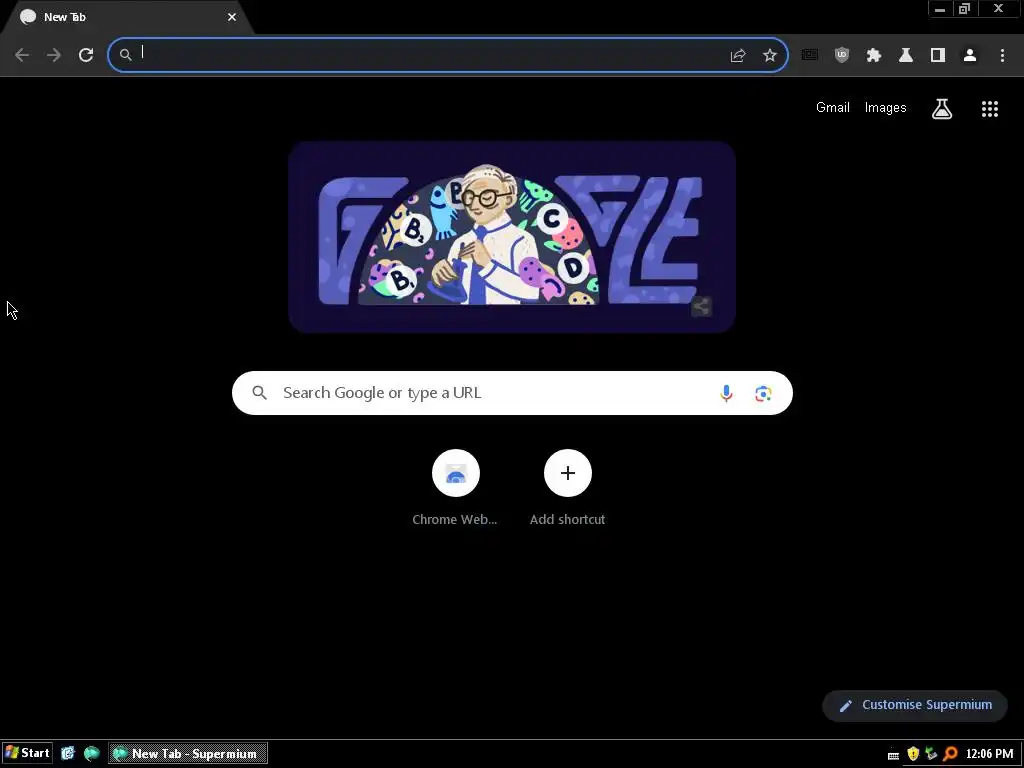Toggle the side panel icon
Screen dimensions: 1024x768
tap(938, 56)
